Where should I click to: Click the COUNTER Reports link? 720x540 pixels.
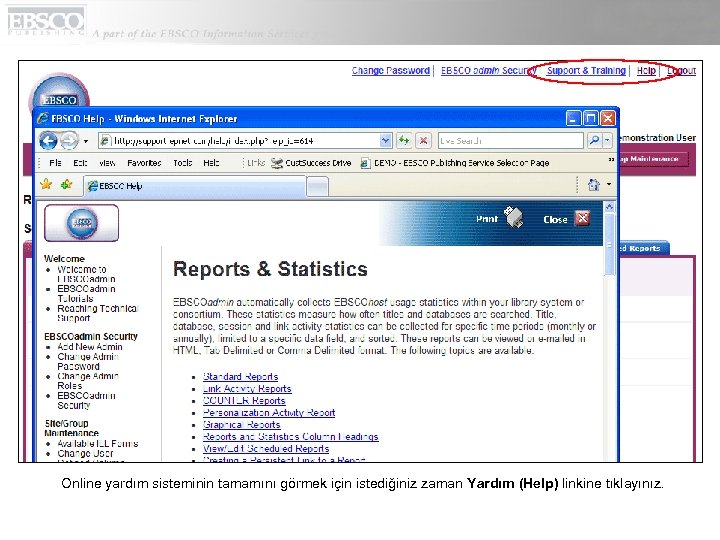click(244, 401)
